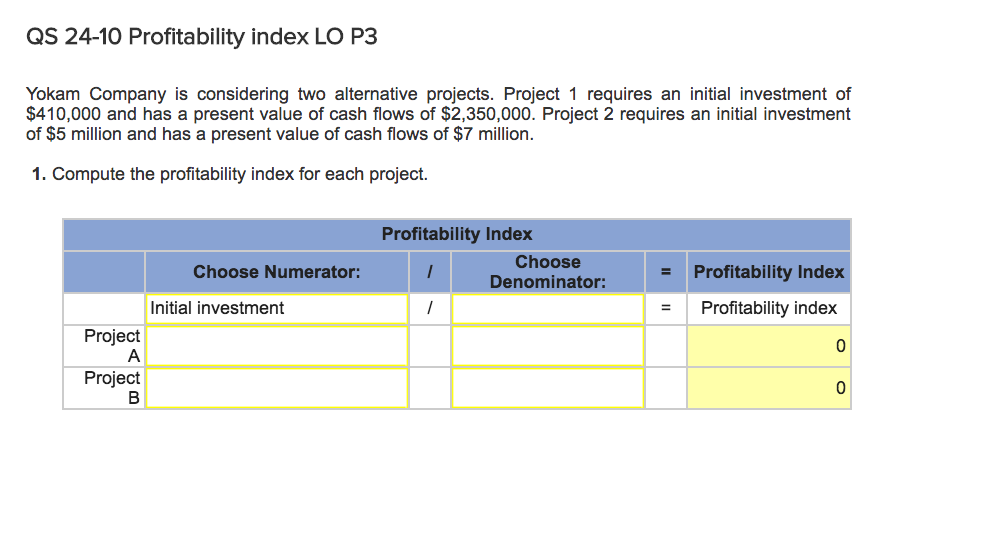Click the 'Choose Numerator:' column header
Viewport: 996px width, 540px height.
point(277,272)
